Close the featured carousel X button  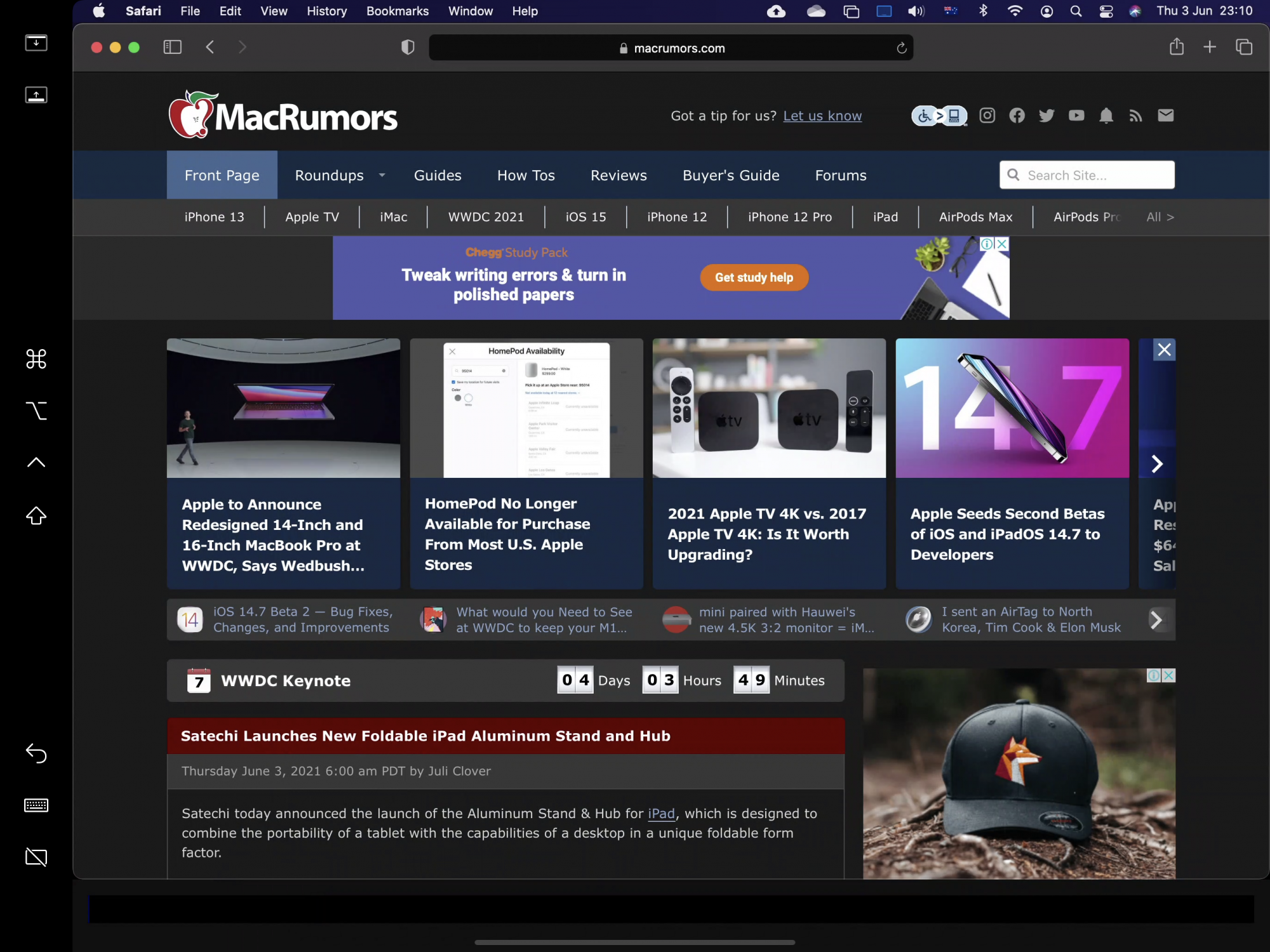[1165, 350]
